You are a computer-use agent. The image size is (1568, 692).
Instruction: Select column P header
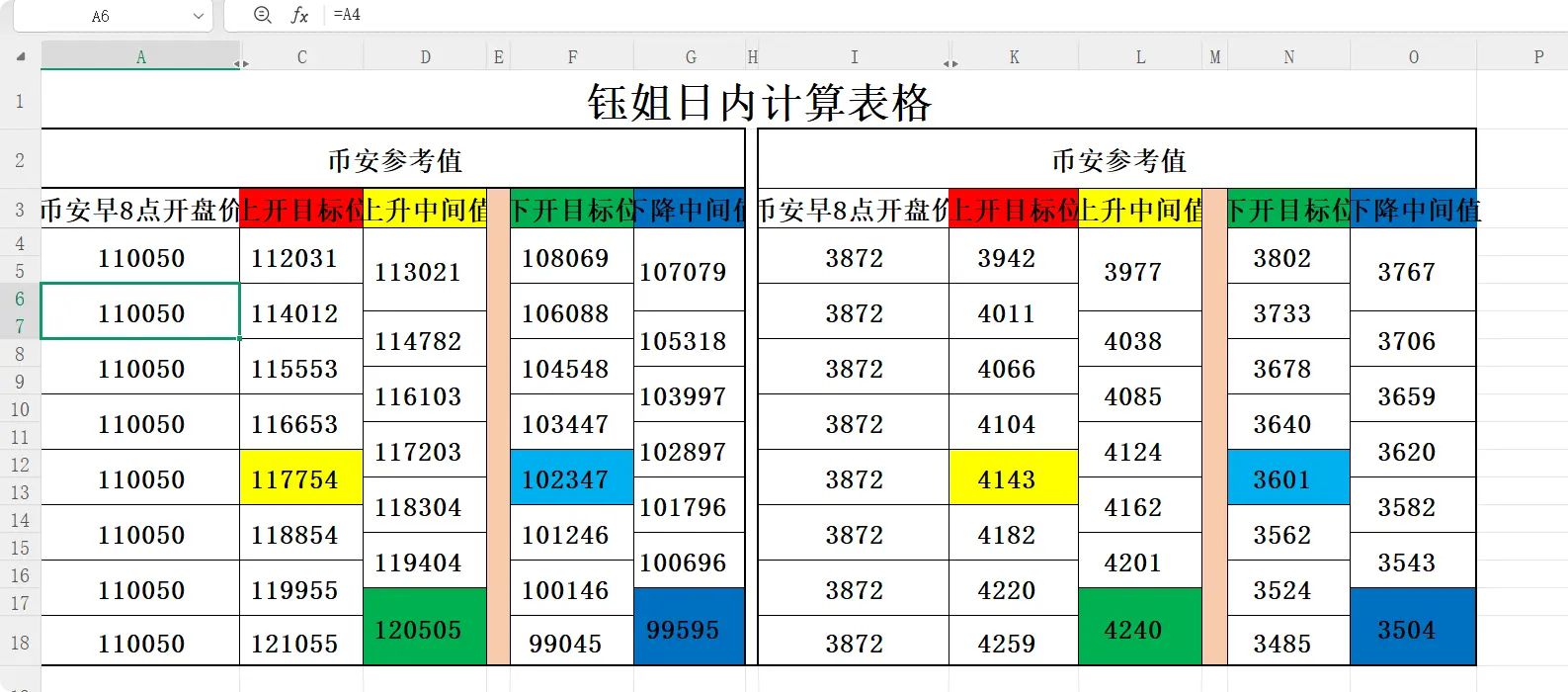tap(1538, 57)
